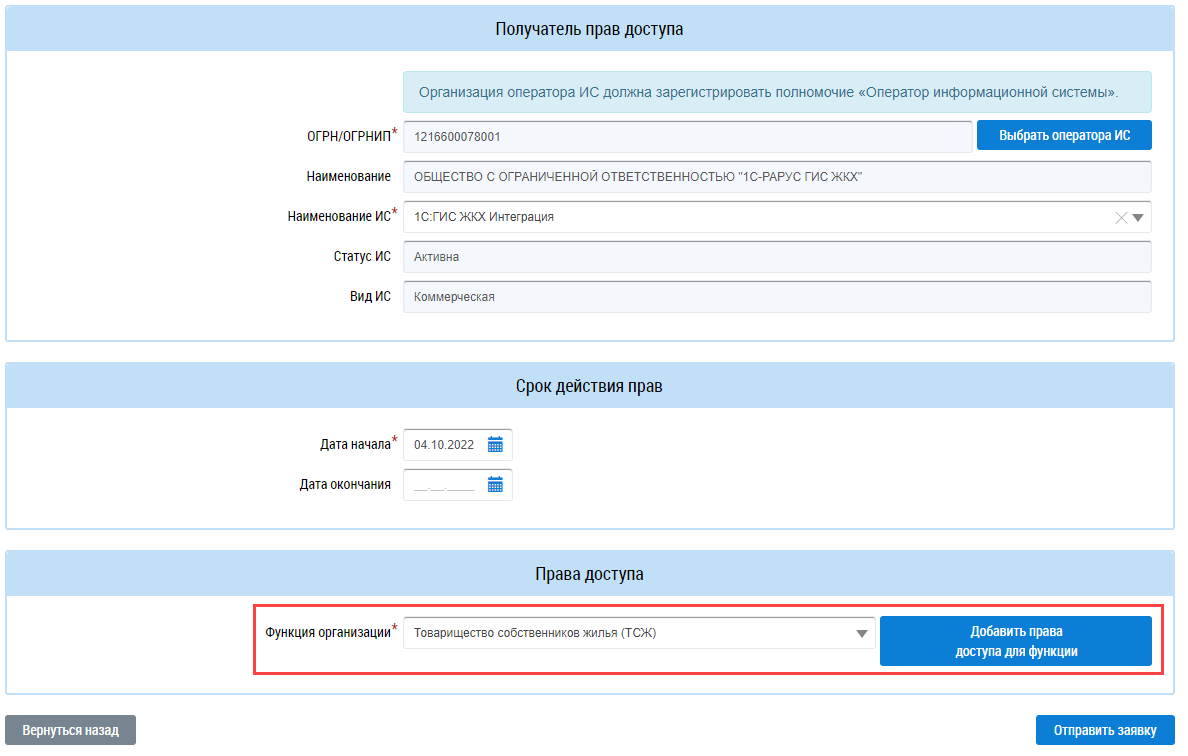Focus the ОГРН/ОГРНИП input field
Viewport: 1188px width, 756px height.
pos(687,136)
